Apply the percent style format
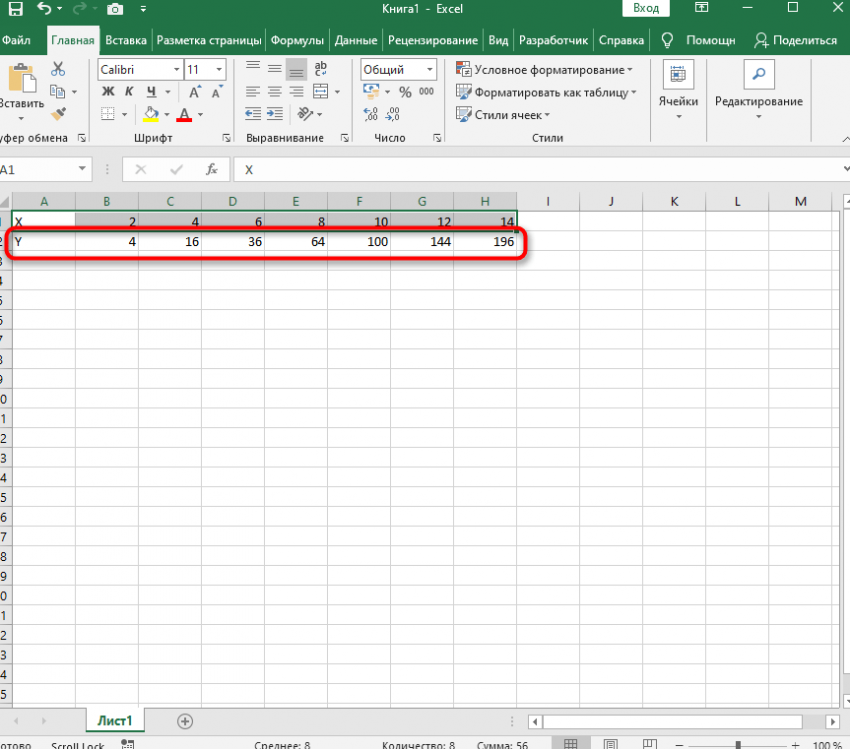 [x=405, y=92]
